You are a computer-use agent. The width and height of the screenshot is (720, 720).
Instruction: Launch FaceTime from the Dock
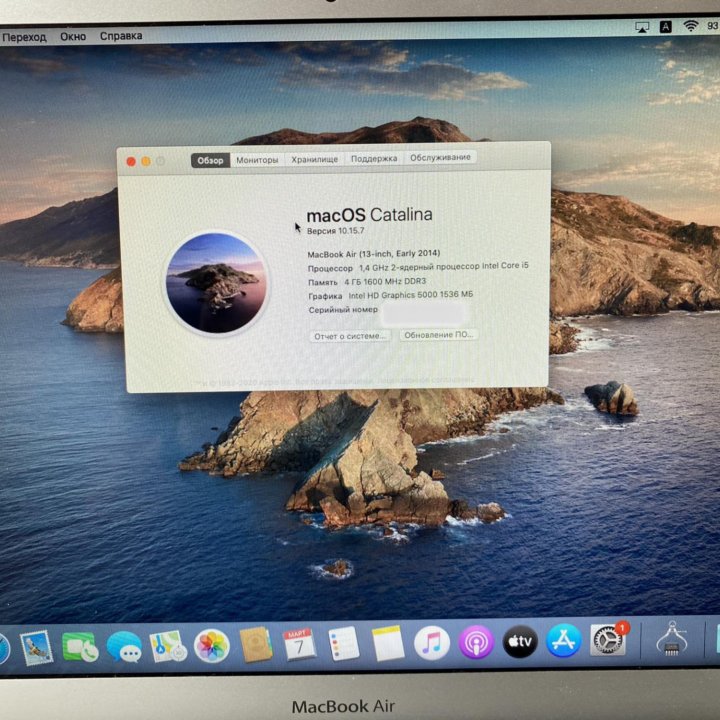(x=80, y=647)
